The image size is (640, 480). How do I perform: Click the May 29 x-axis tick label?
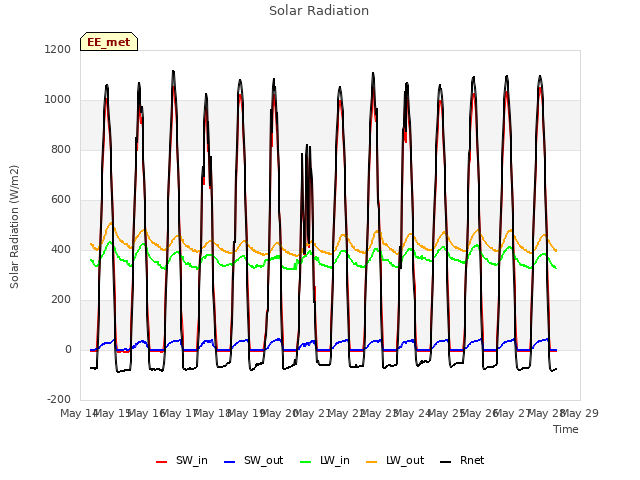click(580, 413)
